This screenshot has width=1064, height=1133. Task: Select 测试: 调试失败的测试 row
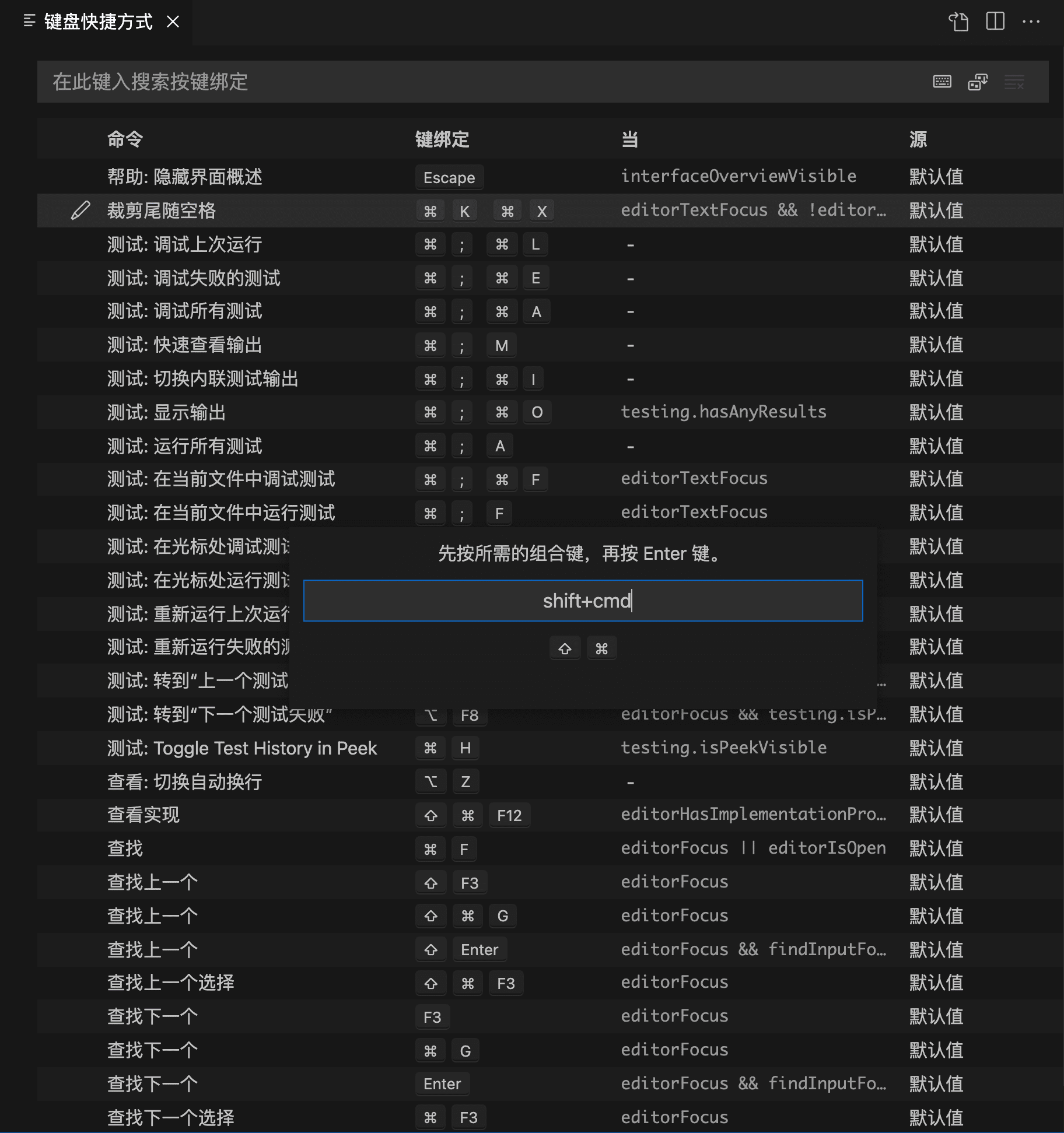click(x=549, y=278)
